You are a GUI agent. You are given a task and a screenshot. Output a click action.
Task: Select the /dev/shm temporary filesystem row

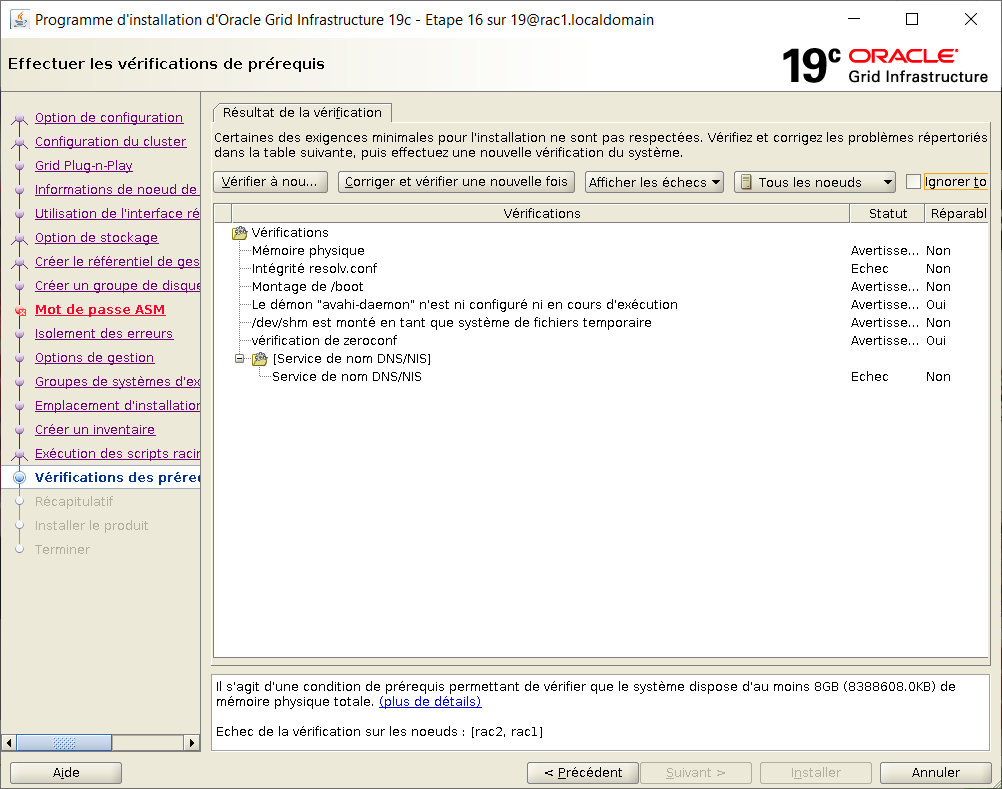(601, 323)
